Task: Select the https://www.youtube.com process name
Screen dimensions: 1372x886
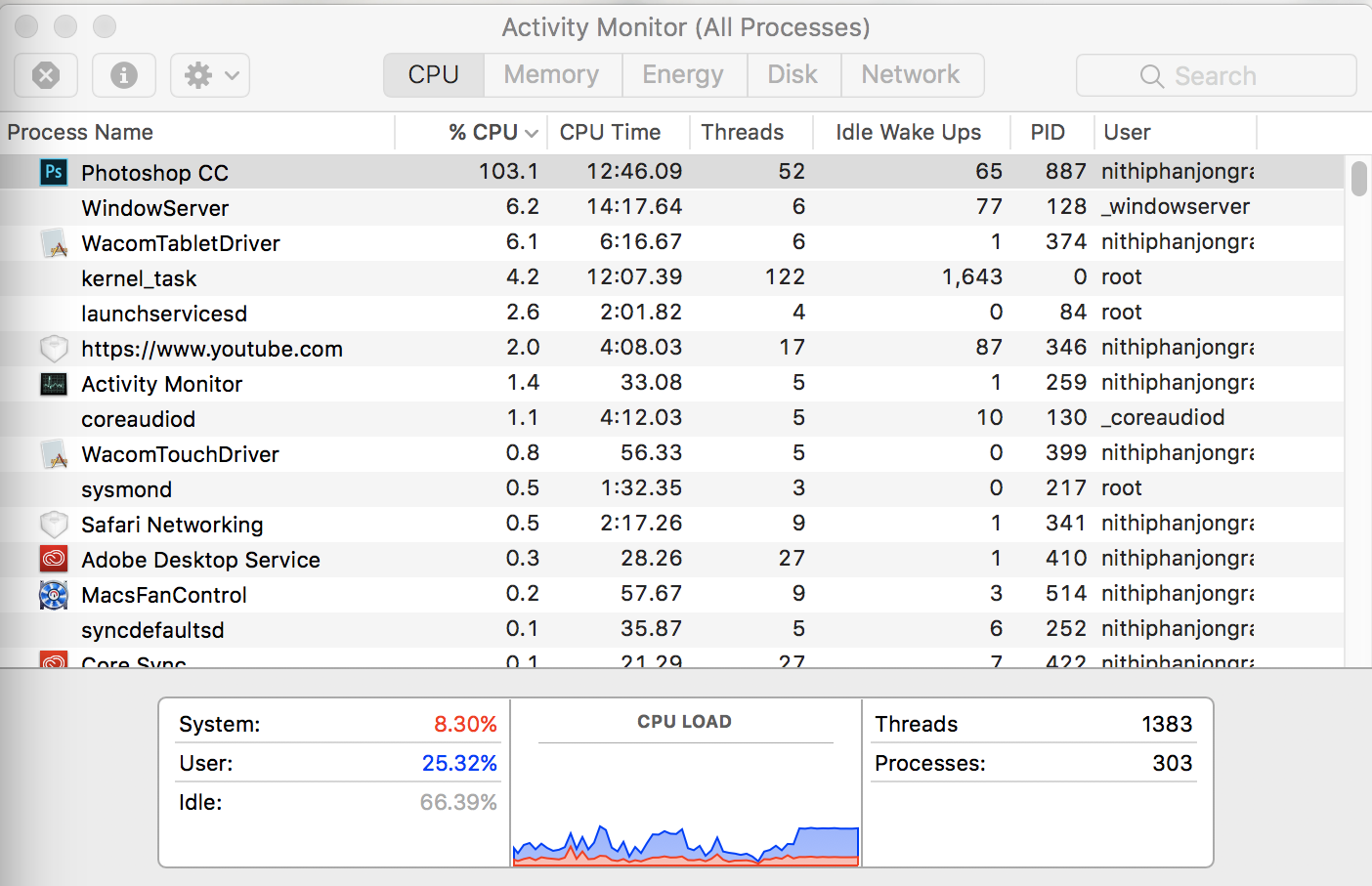Action: pyautogui.click(x=212, y=349)
